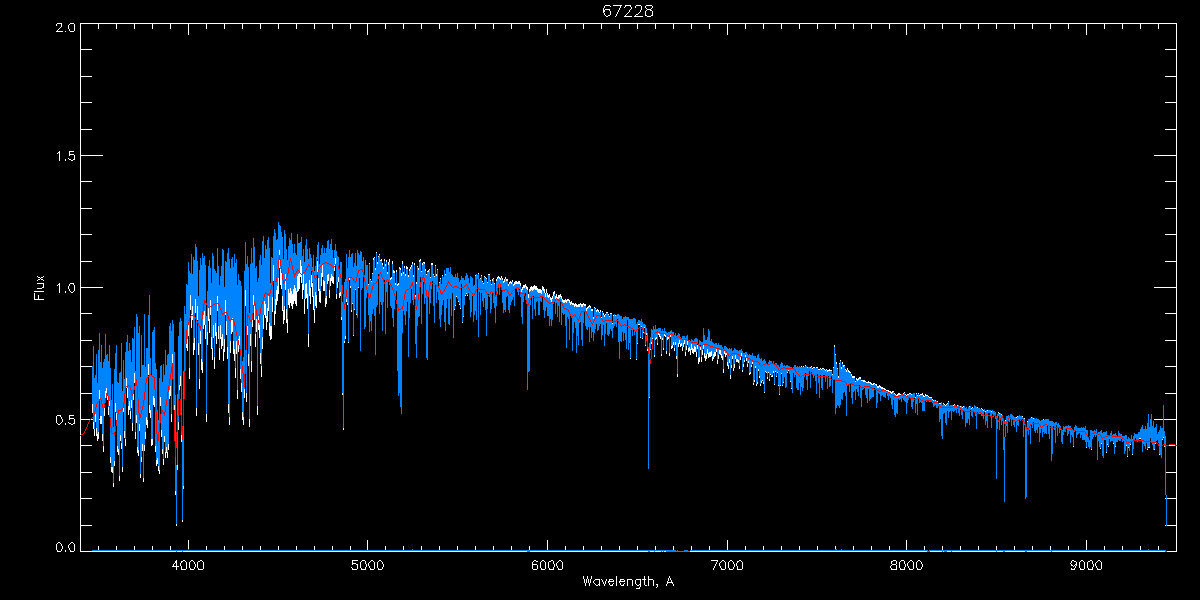The width and height of the screenshot is (1200, 600).
Task: Click the 1.0 flux tick label
Action: click(x=65, y=288)
